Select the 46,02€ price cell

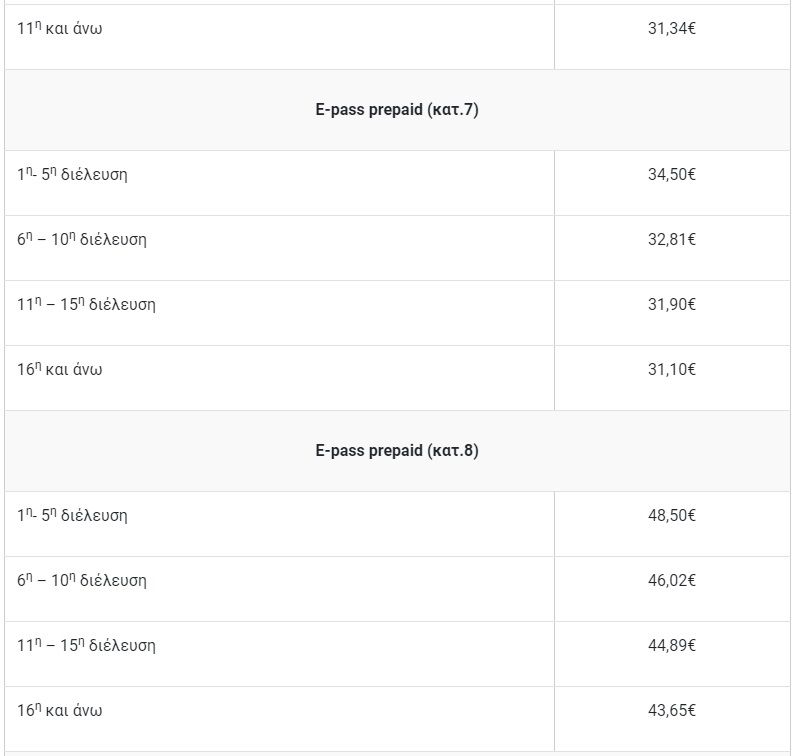[x=672, y=580]
